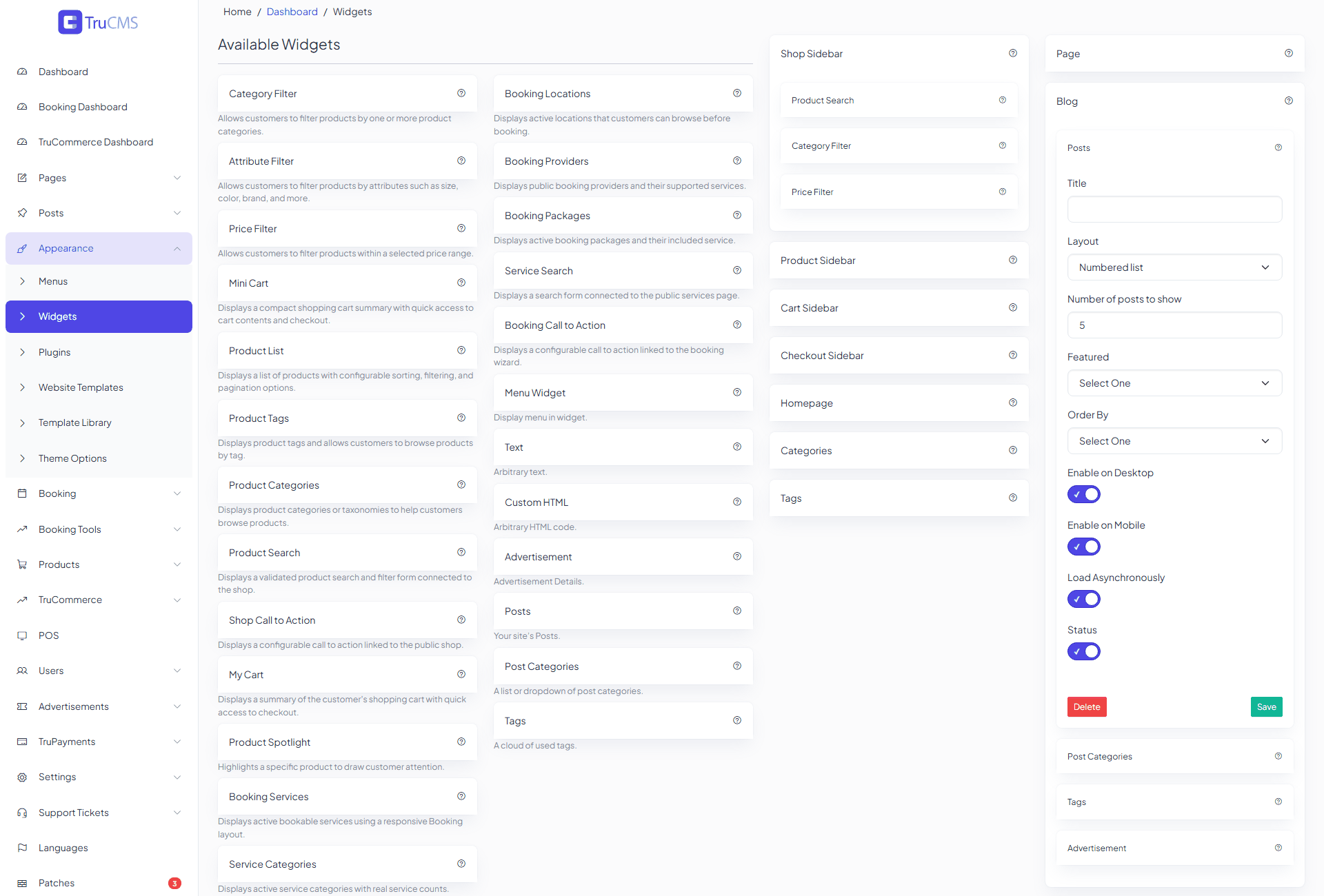1324x896 pixels.
Task: Click the Settings gear icon in sidebar
Action: [22, 777]
